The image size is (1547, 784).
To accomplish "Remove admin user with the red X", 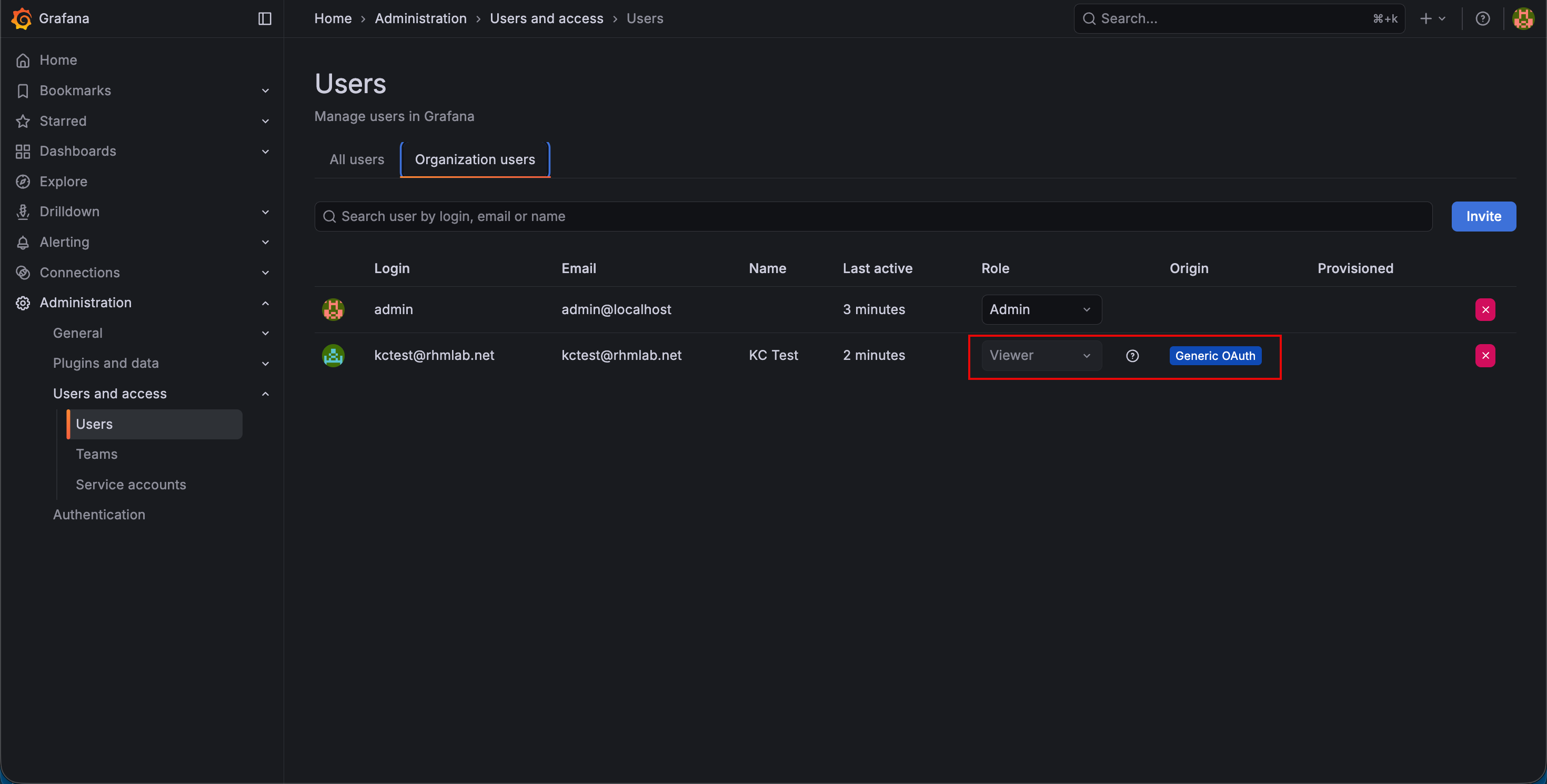I will [x=1485, y=310].
